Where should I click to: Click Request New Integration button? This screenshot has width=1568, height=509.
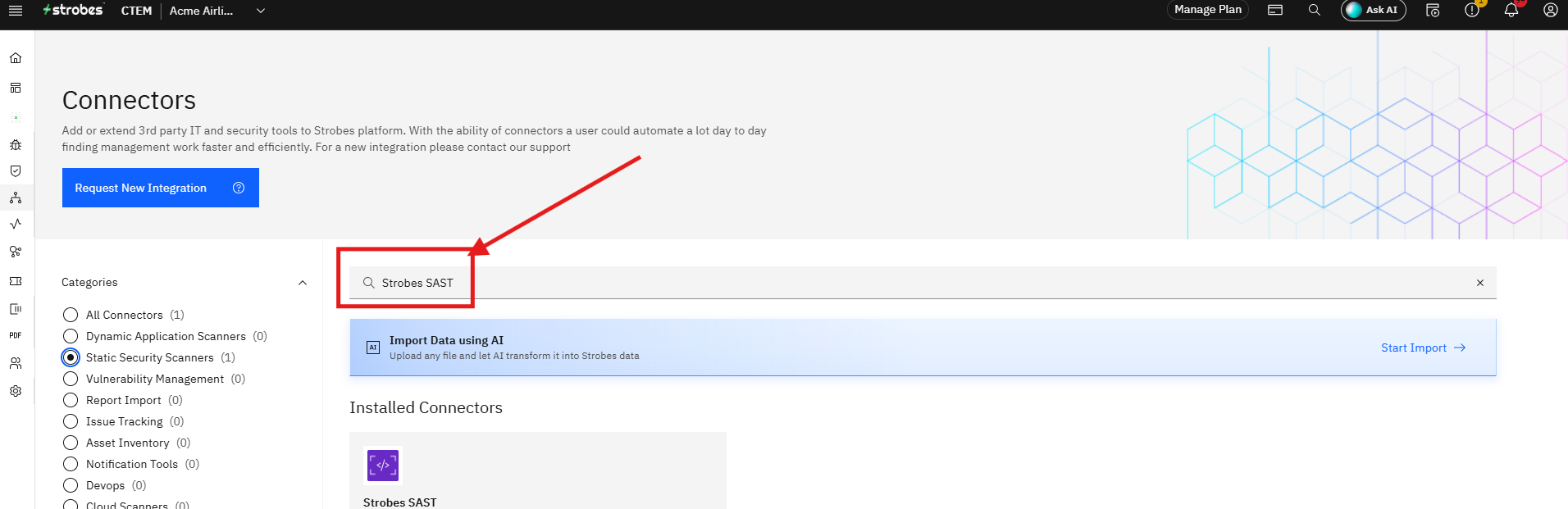pos(161,188)
